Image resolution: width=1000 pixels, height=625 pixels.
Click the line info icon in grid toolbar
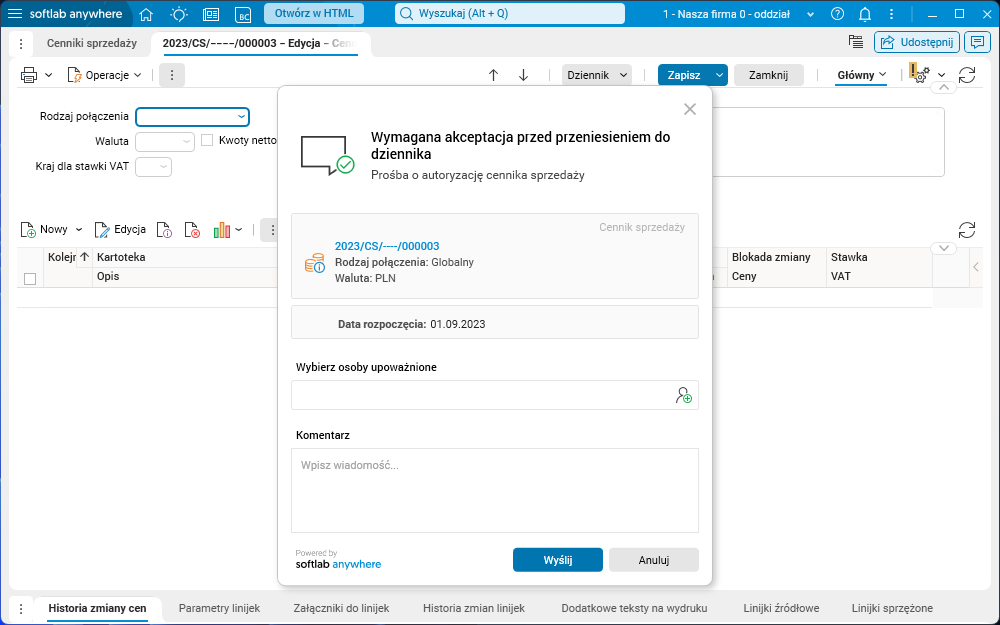(164, 230)
